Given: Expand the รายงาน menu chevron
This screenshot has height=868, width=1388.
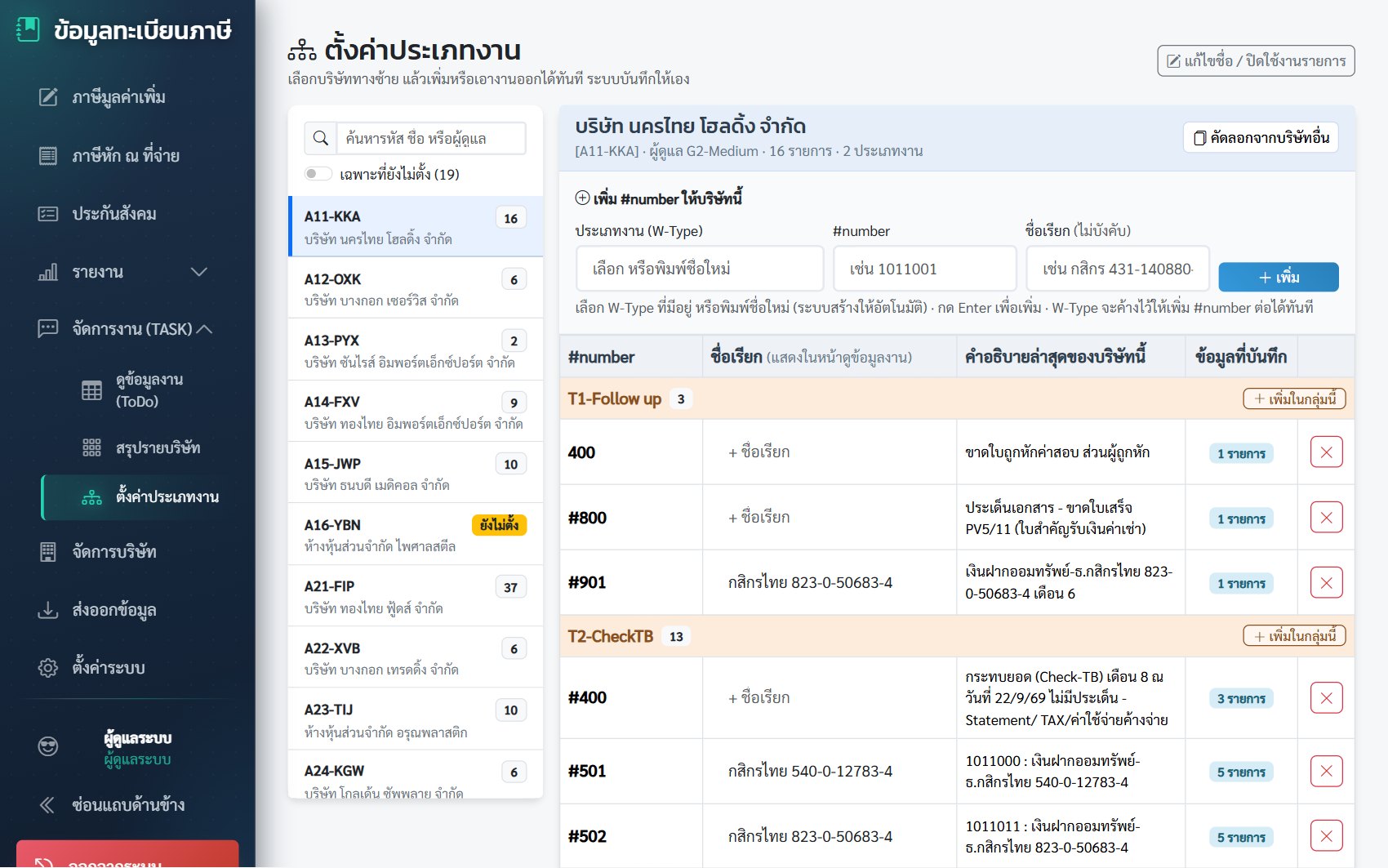Looking at the screenshot, I should (198, 272).
